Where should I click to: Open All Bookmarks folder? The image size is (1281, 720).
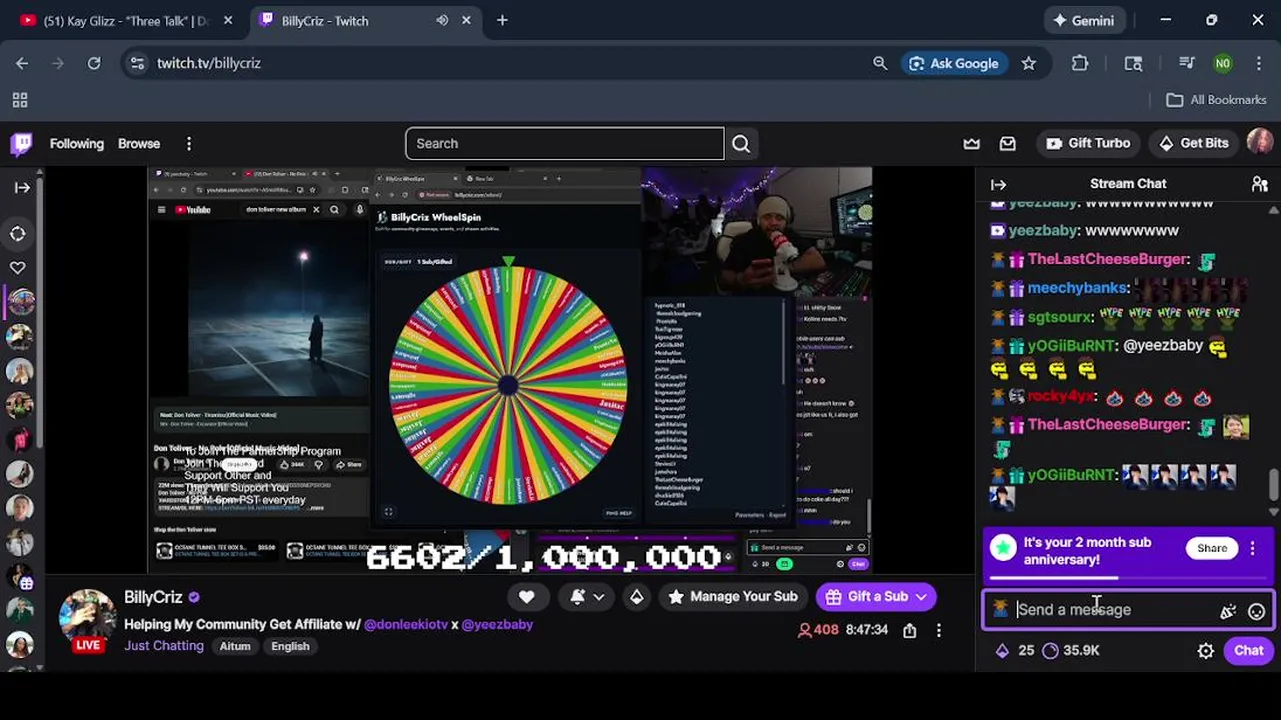pos(1217,100)
